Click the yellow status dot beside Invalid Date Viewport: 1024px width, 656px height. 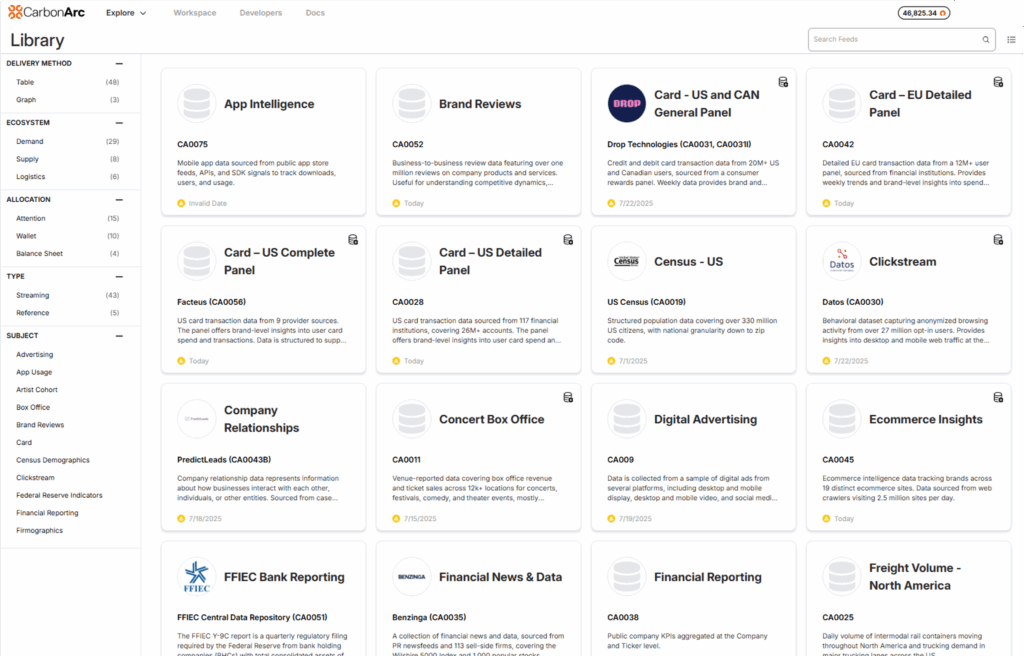(x=181, y=203)
